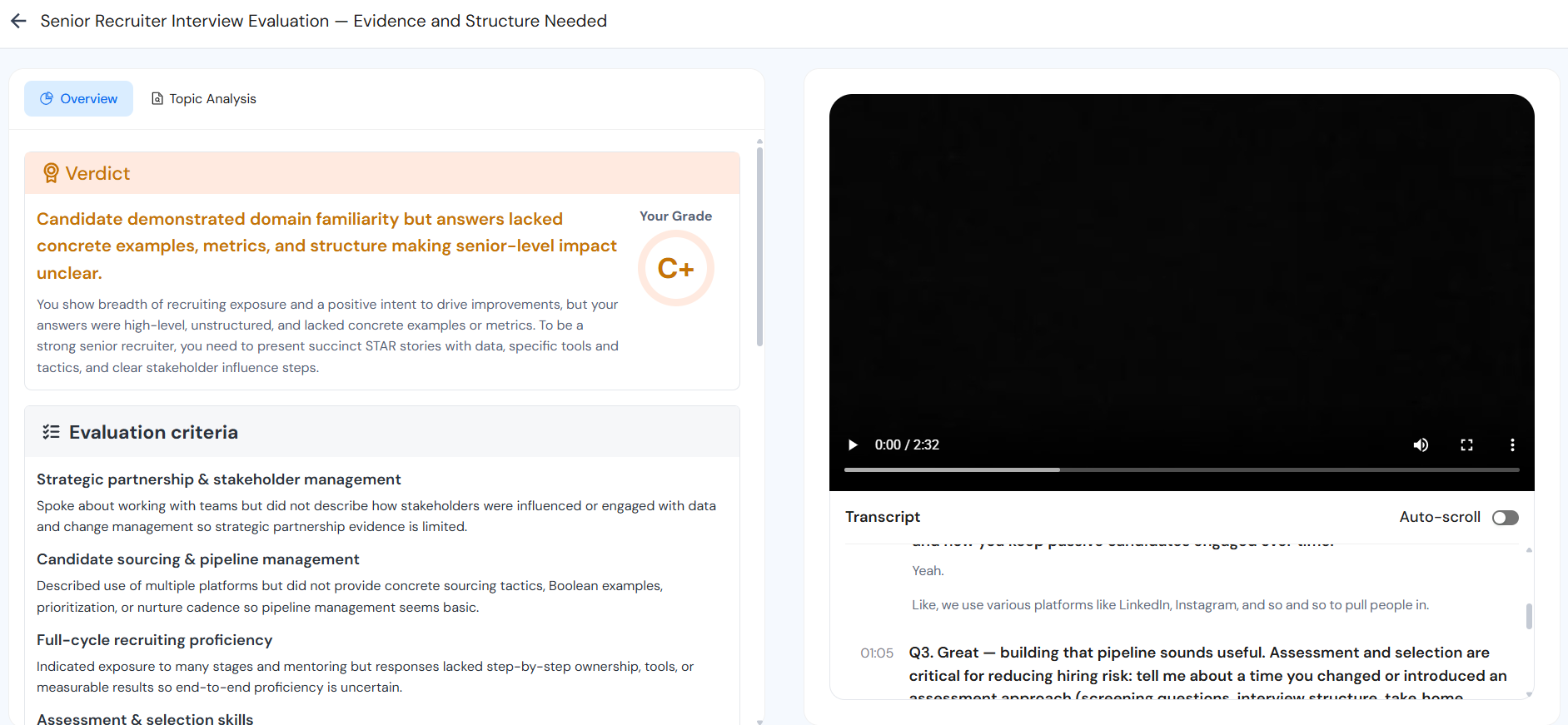Enter fullscreen video mode

[x=1466, y=444]
